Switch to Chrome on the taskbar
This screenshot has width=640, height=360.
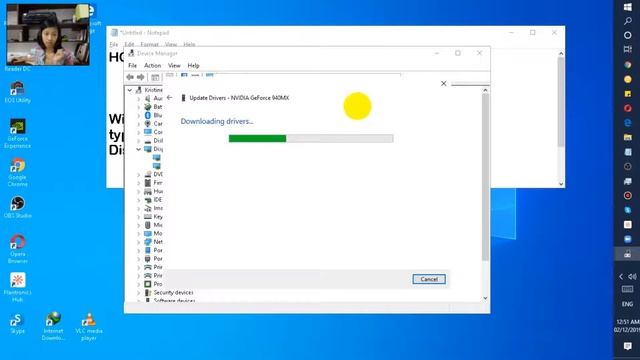click(627, 65)
